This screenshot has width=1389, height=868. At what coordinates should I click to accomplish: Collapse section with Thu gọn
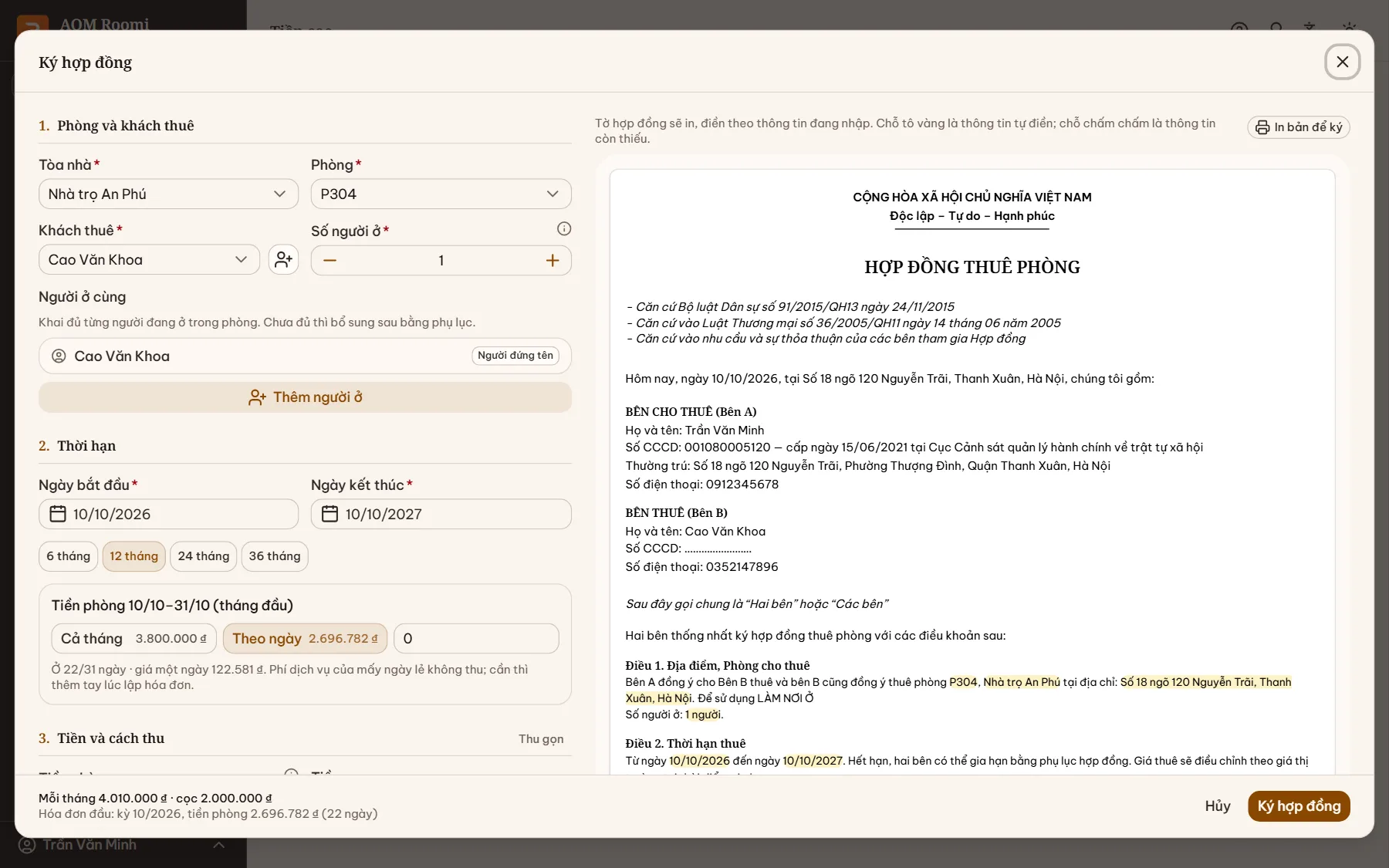tap(541, 739)
